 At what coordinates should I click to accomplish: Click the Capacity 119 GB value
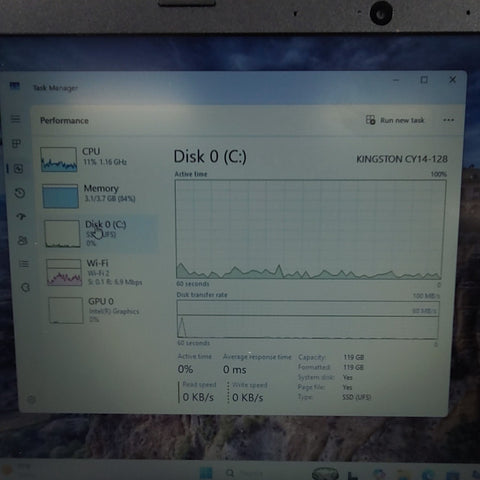[353, 357]
